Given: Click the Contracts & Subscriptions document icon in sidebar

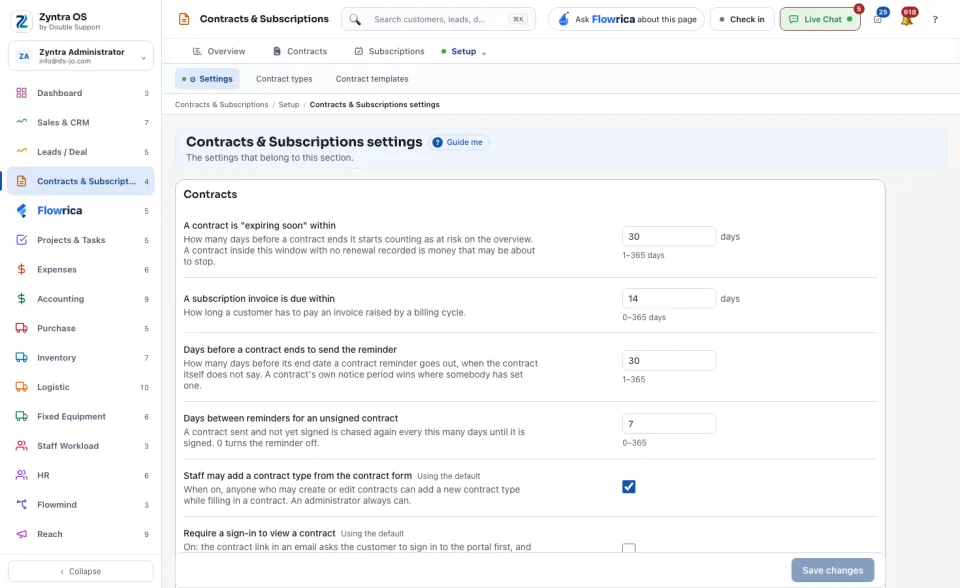Looking at the screenshot, I should point(21,181).
